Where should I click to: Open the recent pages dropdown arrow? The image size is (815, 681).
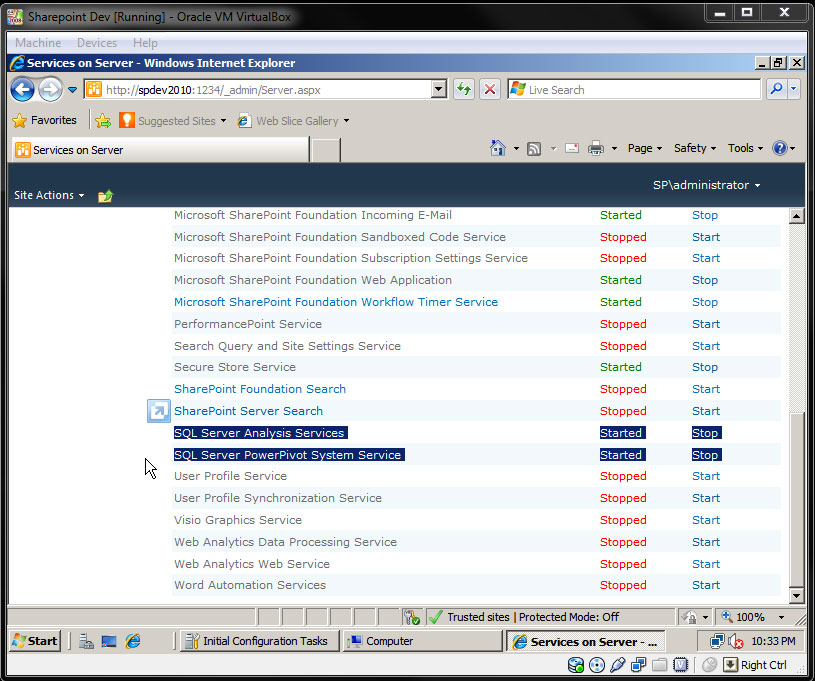(x=72, y=90)
